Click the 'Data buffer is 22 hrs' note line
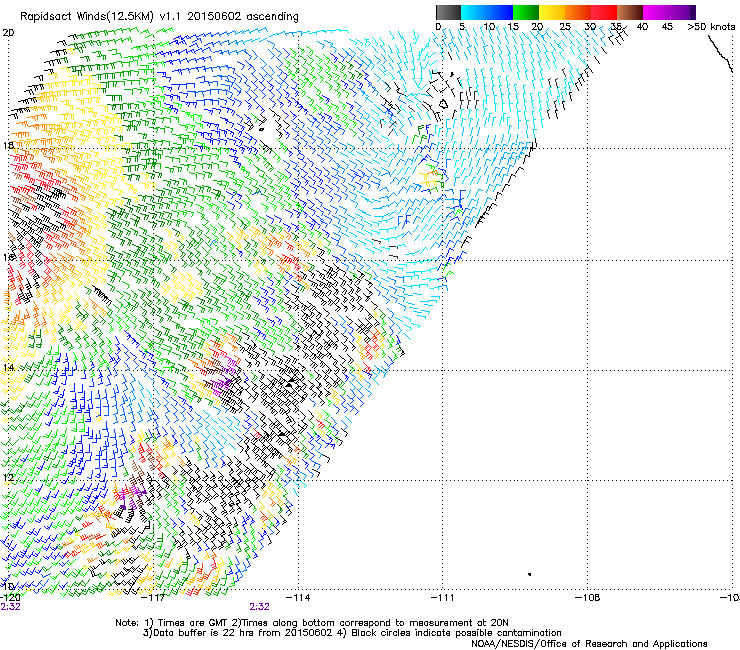 352,633
